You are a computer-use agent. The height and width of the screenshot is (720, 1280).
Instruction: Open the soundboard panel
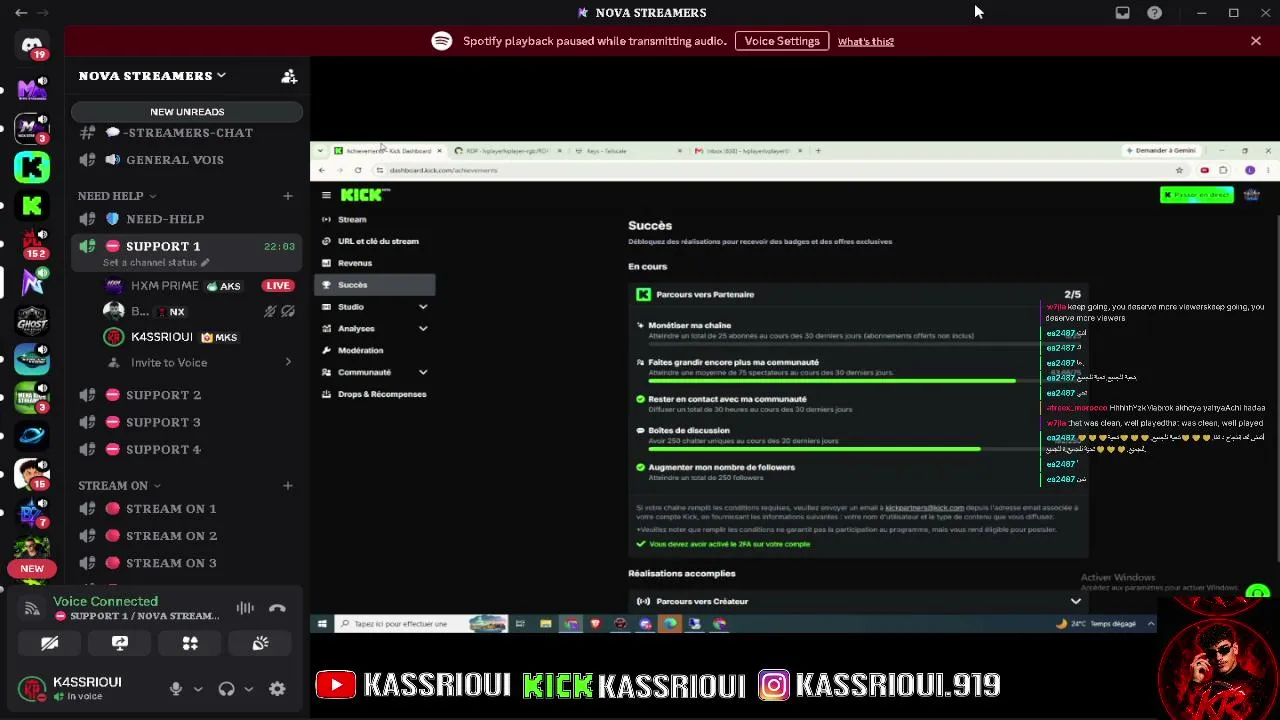(260, 643)
